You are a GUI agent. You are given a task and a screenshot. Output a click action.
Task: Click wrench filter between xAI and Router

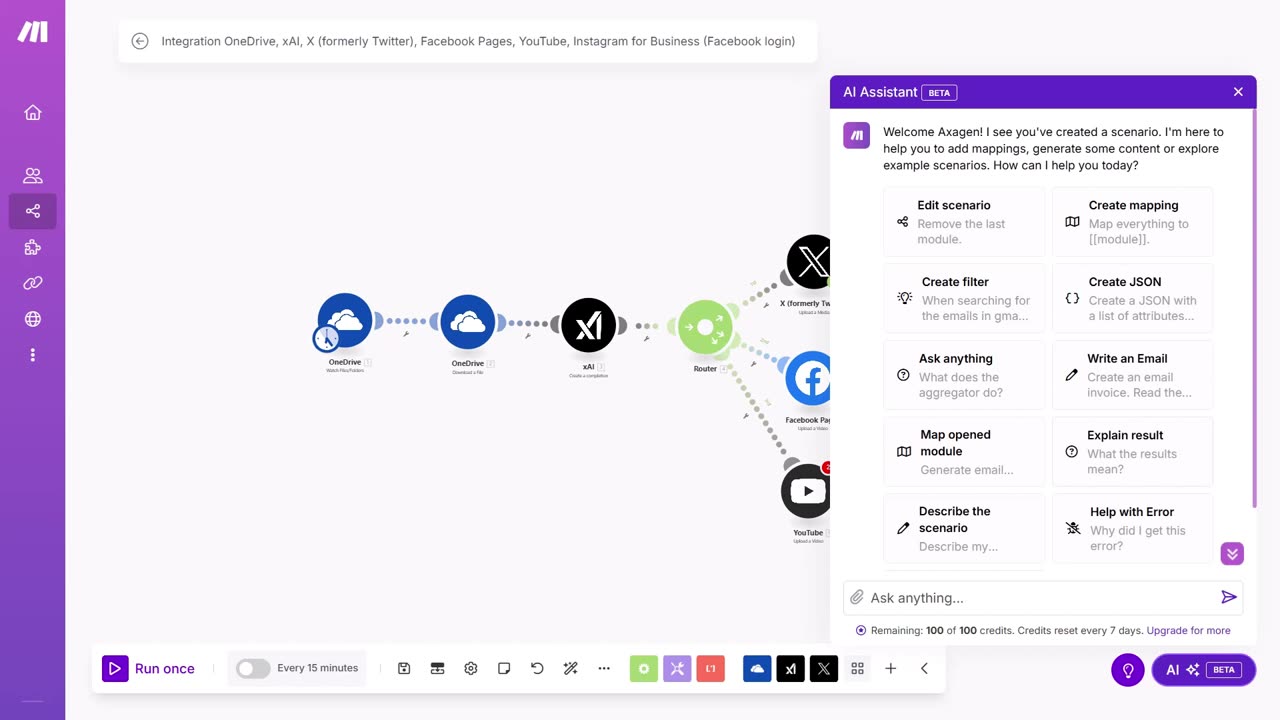coord(647,339)
